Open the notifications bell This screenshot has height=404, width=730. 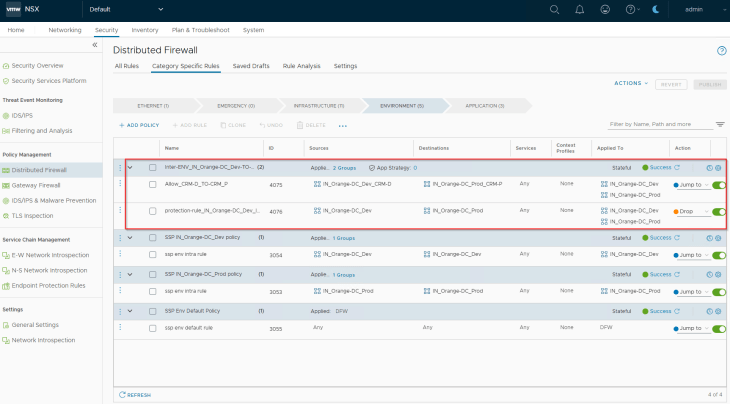pos(580,9)
